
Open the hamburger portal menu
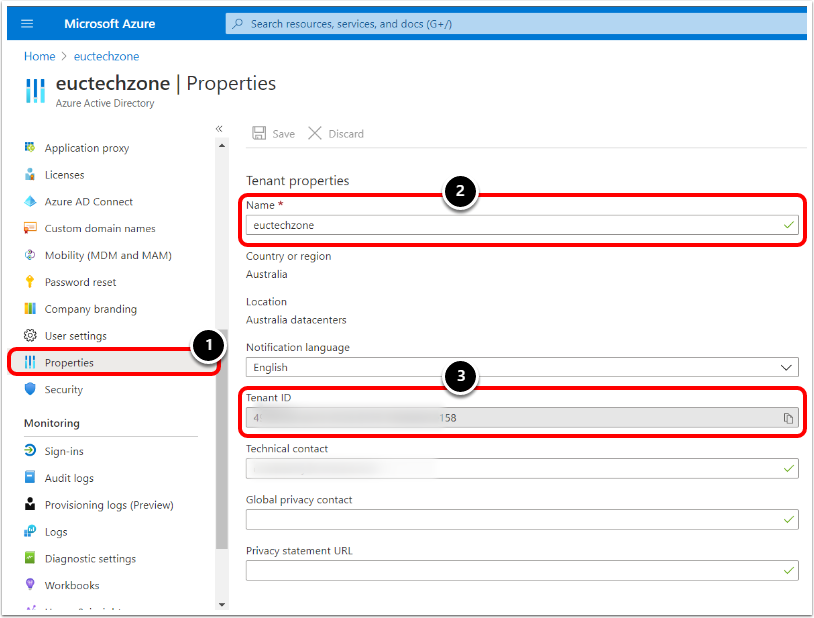(x=27, y=23)
